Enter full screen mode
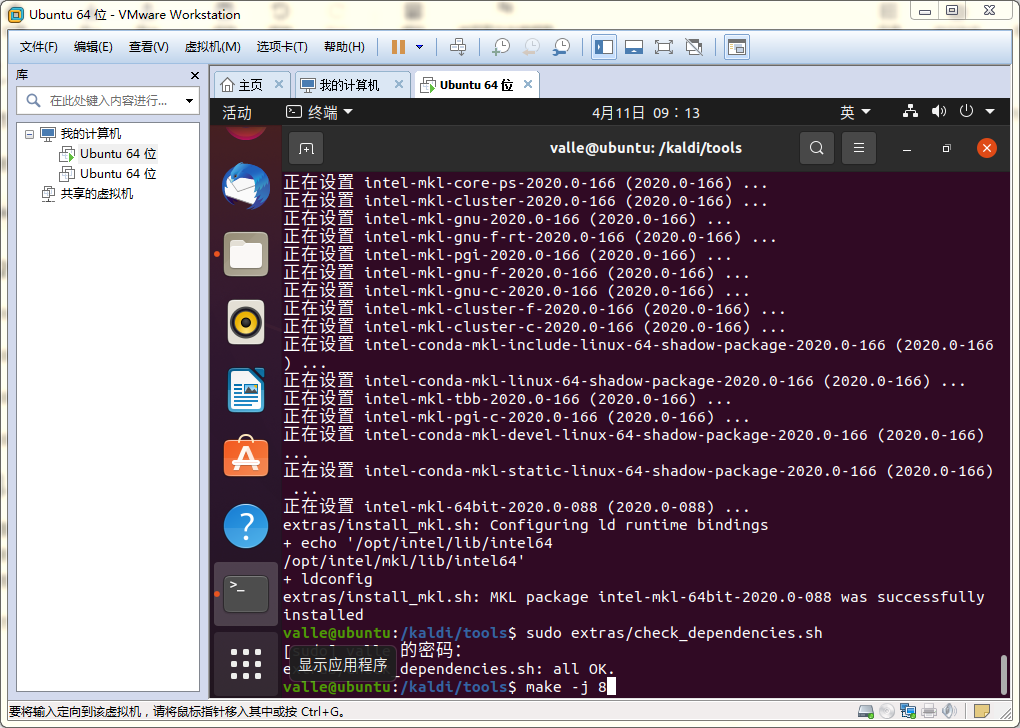Viewport: 1020px width, 728px height. click(x=664, y=47)
